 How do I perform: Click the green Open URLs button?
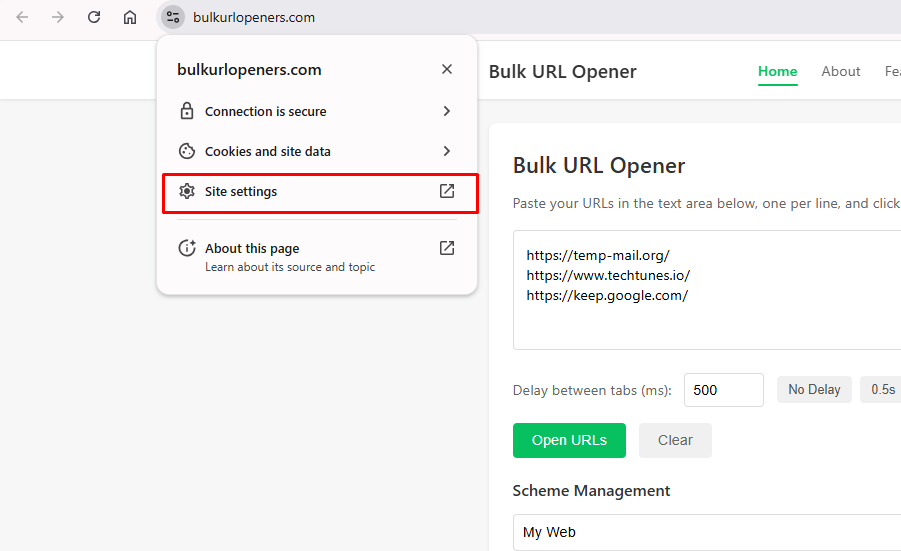pyautogui.click(x=569, y=440)
